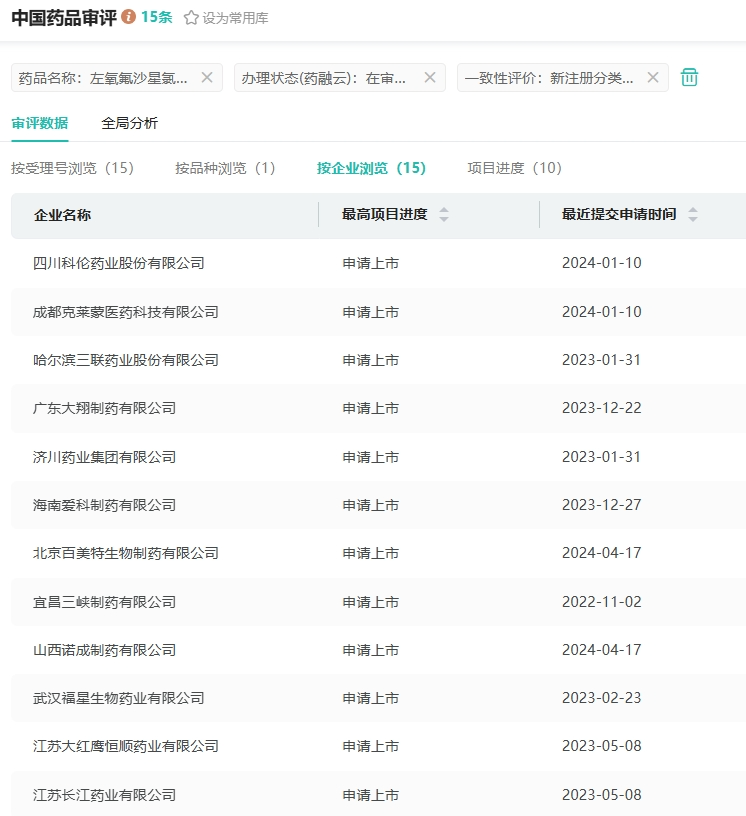The width and height of the screenshot is (746, 816).
Task: Select 按企业浏览 (15) view
Action: (371, 168)
